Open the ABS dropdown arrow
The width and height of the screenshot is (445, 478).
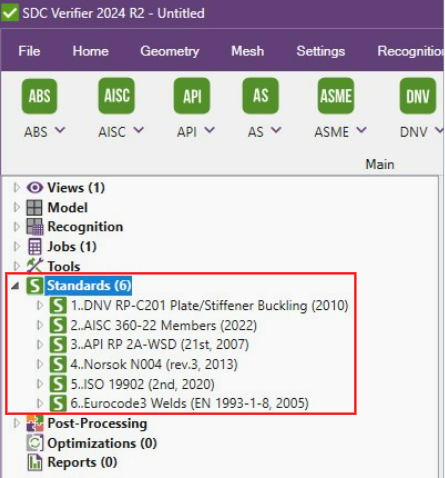(x=60, y=130)
